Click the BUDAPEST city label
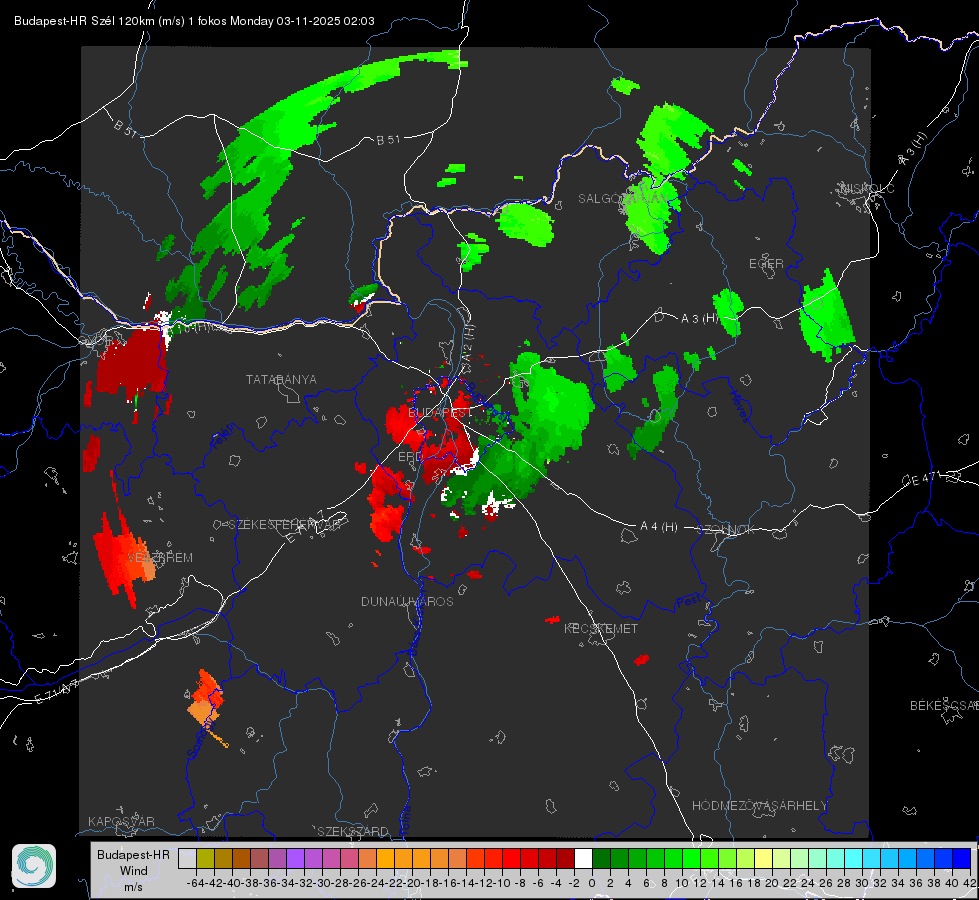 [x=440, y=413]
